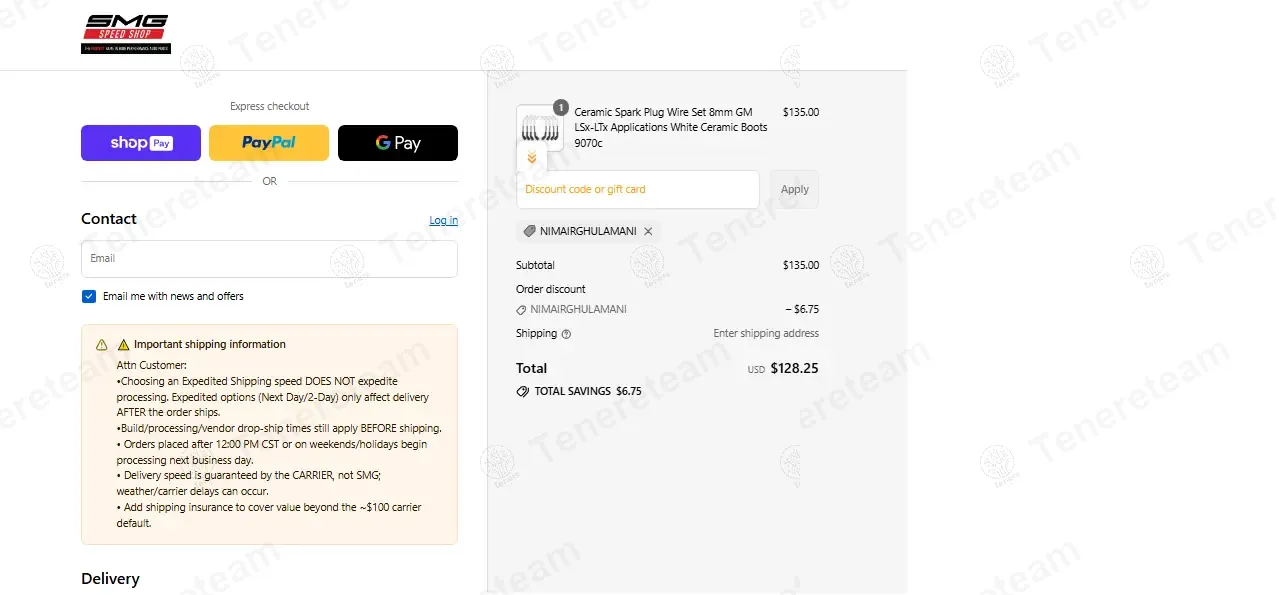The height and width of the screenshot is (595, 1279).
Task: Click the Total Savings tag icon
Action: click(x=522, y=392)
